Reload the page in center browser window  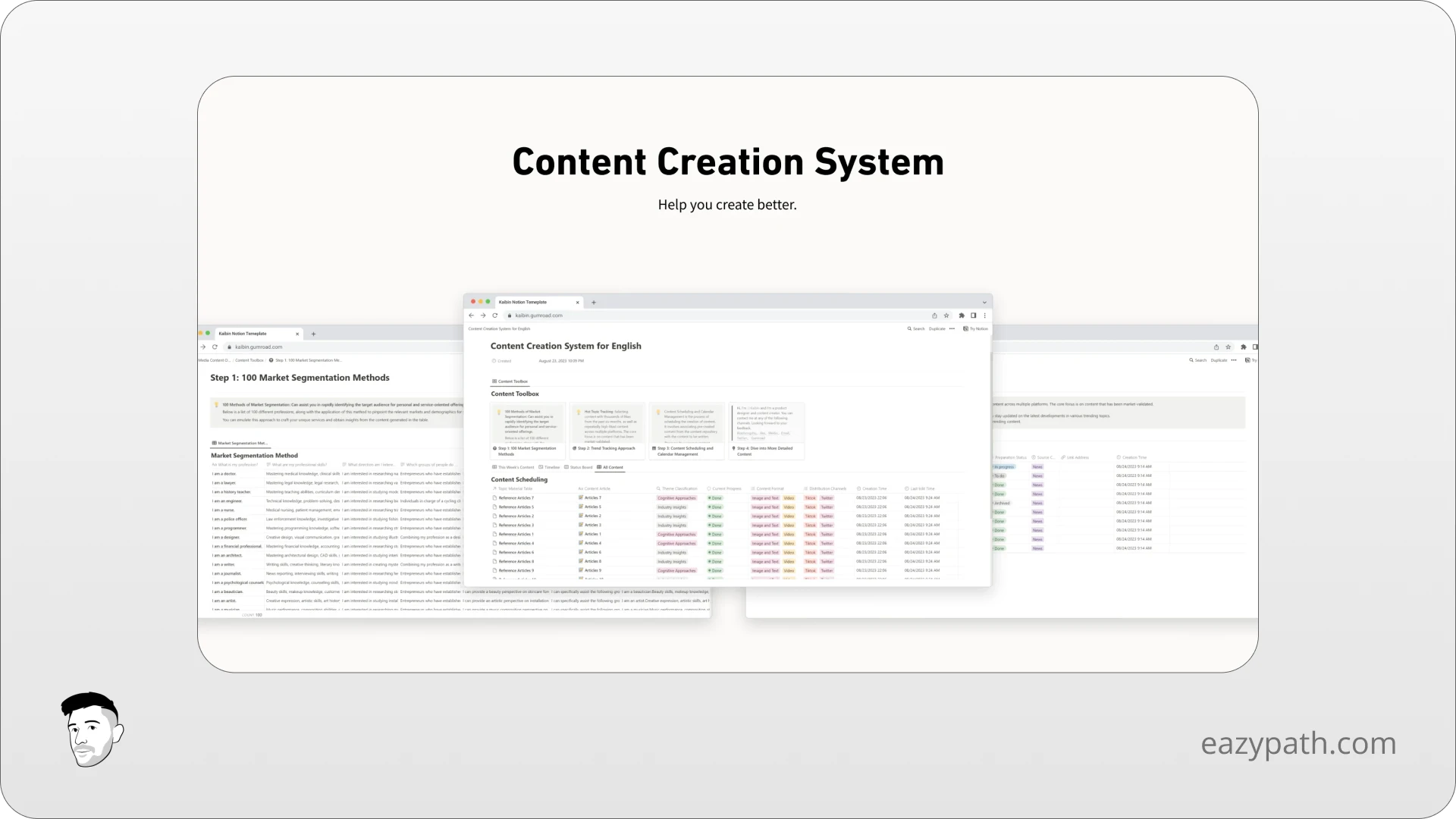[x=495, y=315]
